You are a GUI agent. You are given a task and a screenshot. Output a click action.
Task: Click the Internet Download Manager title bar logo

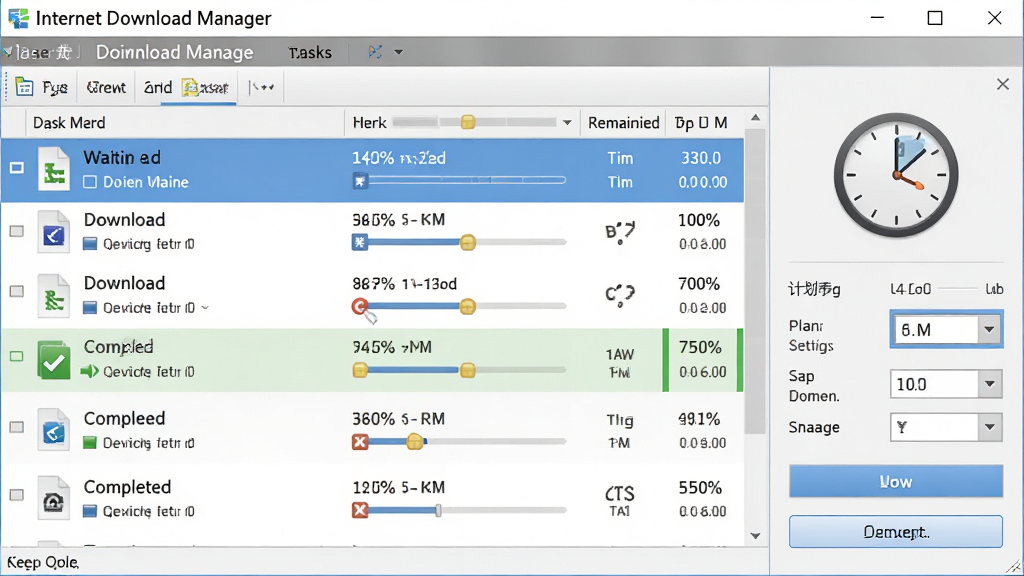click(x=18, y=18)
